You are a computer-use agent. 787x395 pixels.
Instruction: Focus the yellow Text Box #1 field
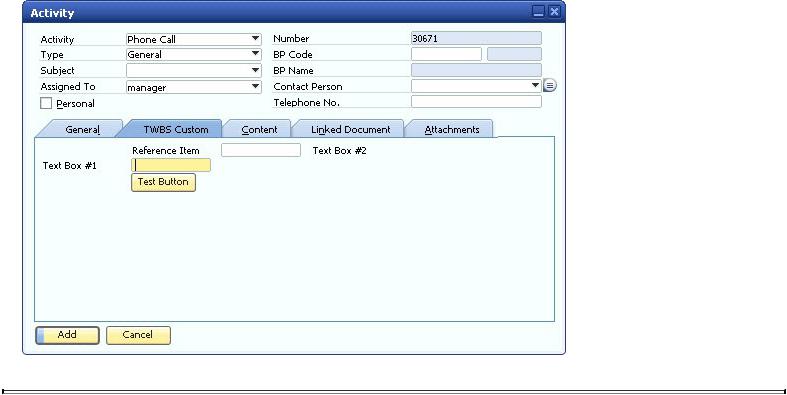(171, 165)
